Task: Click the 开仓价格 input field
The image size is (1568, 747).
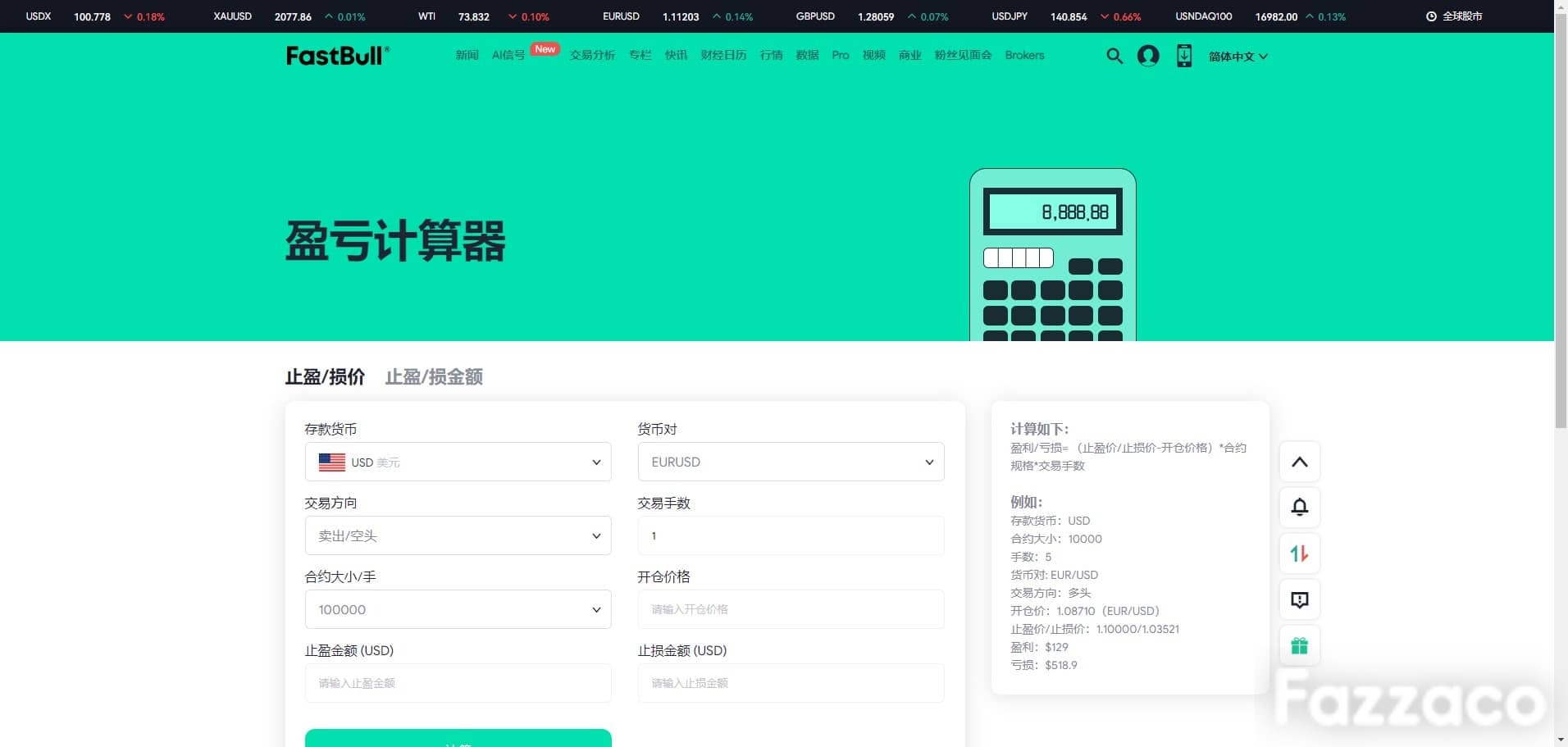Action: [x=791, y=609]
